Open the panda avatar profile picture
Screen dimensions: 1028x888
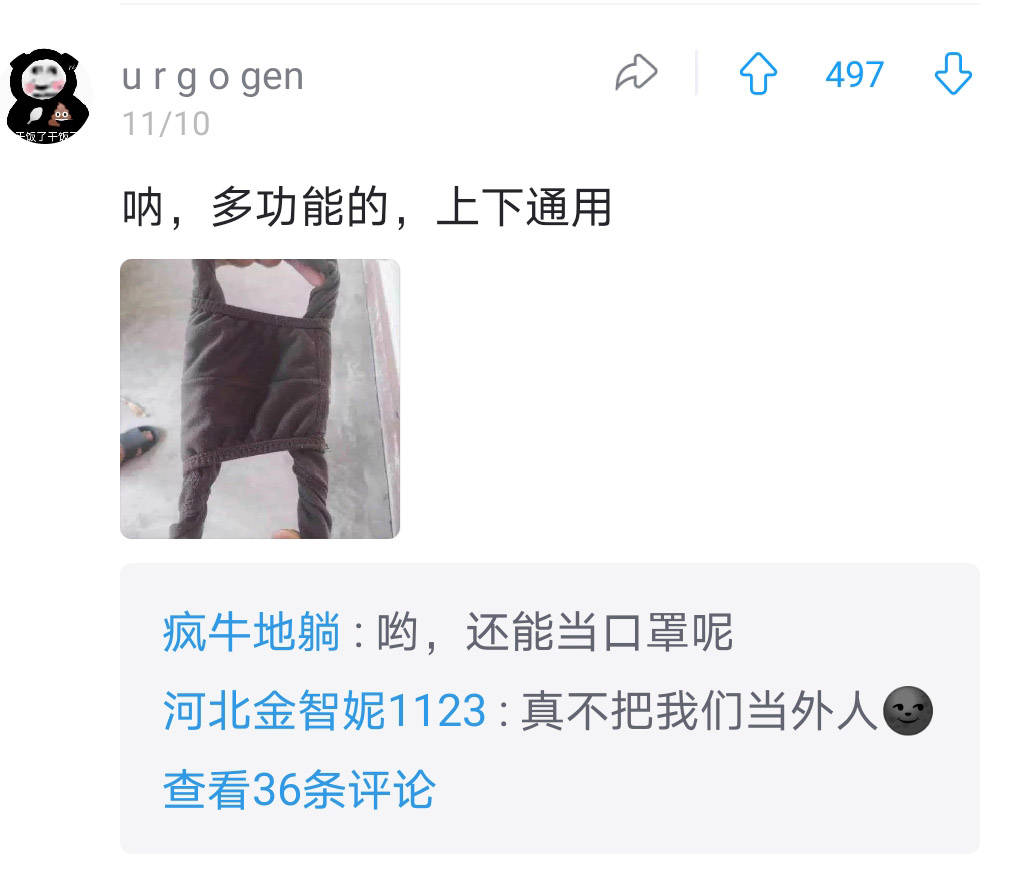(46, 96)
